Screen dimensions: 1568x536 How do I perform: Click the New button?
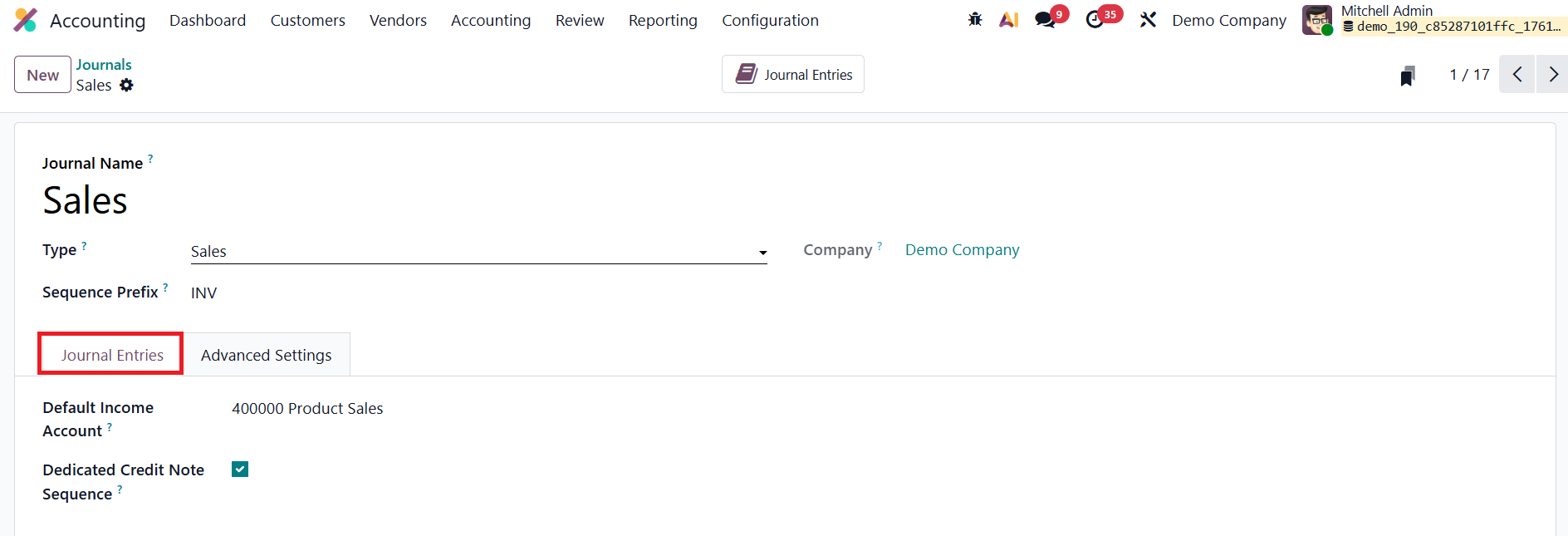[x=42, y=75]
